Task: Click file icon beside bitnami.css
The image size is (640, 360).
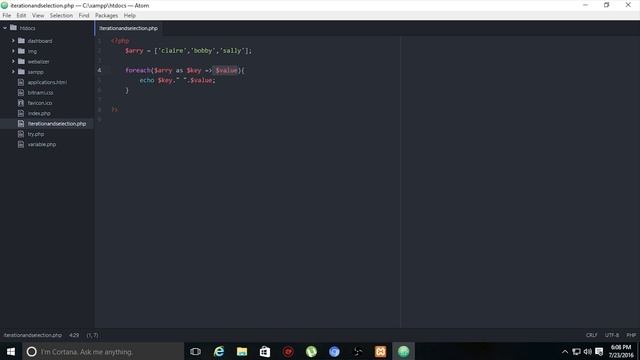Action: [21, 93]
